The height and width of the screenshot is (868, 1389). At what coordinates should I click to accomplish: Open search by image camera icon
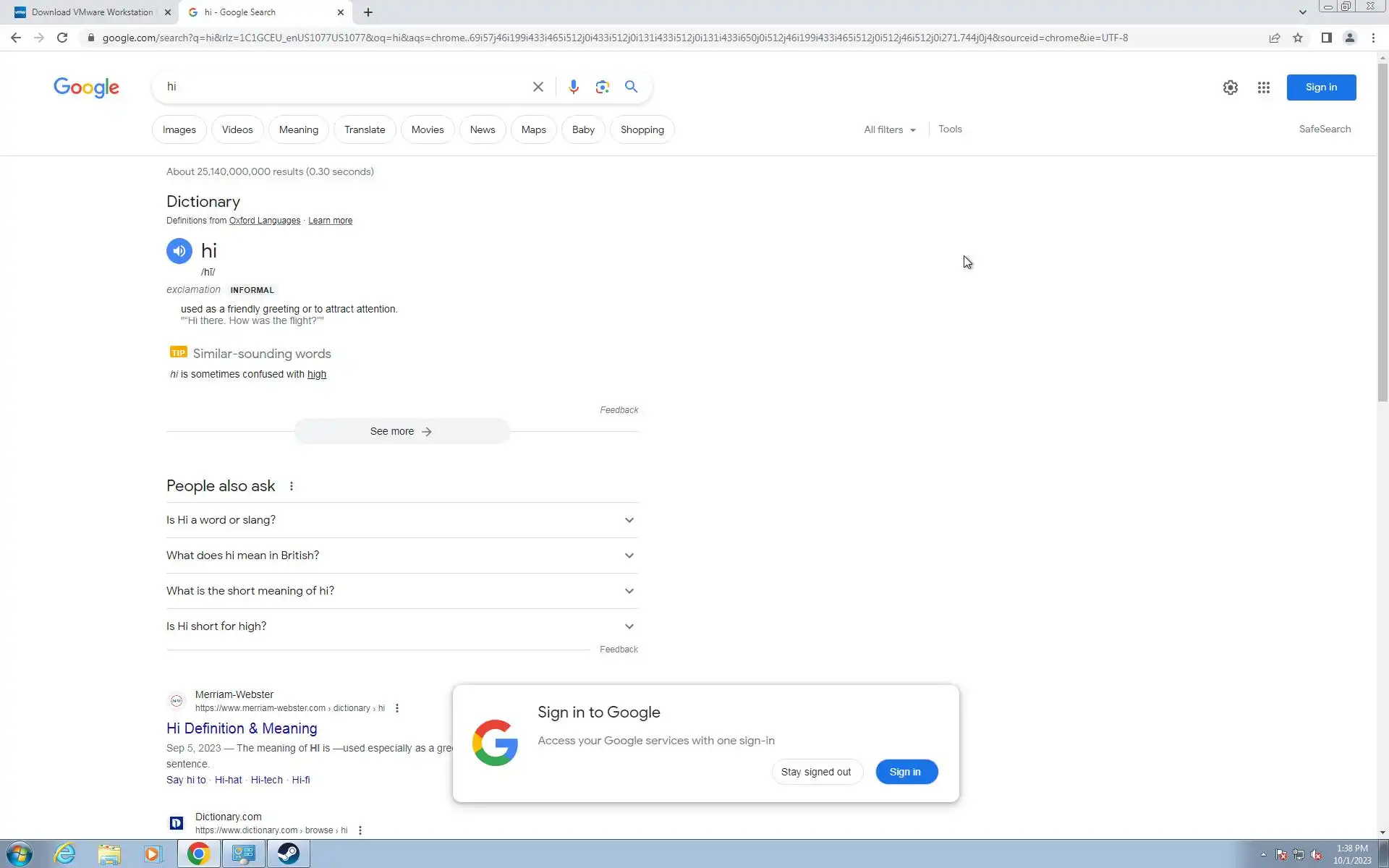[602, 87]
